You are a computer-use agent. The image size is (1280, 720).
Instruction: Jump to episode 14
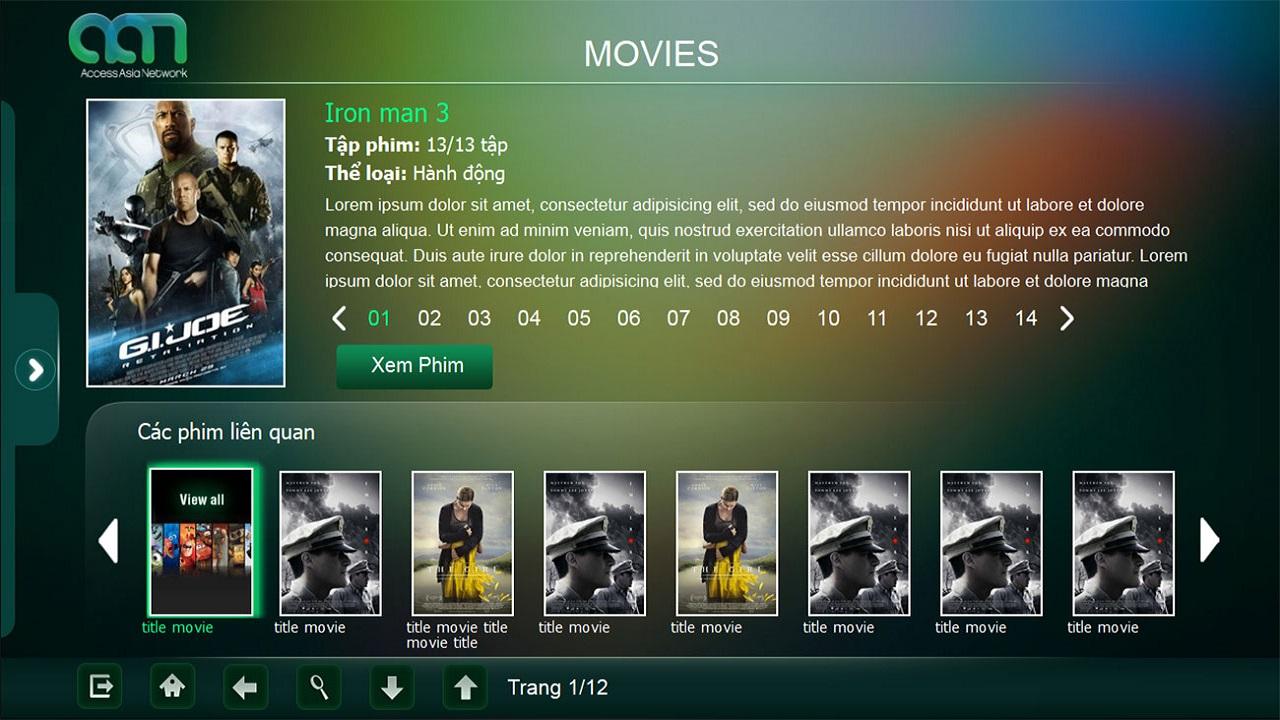pos(1026,318)
